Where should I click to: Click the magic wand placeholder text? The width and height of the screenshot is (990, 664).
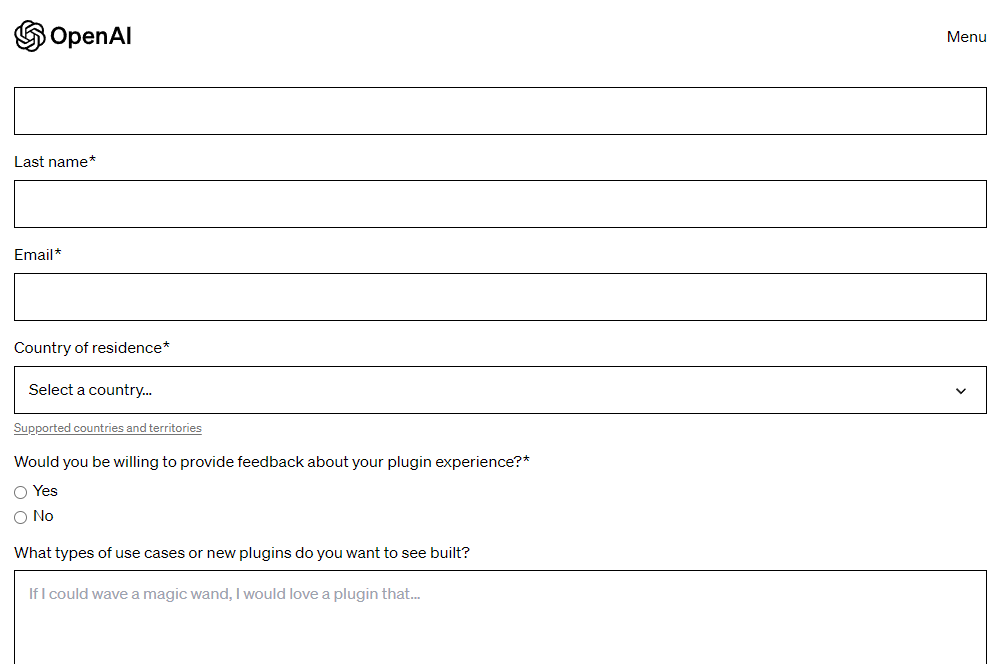pyautogui.click(x=224, y=594)
